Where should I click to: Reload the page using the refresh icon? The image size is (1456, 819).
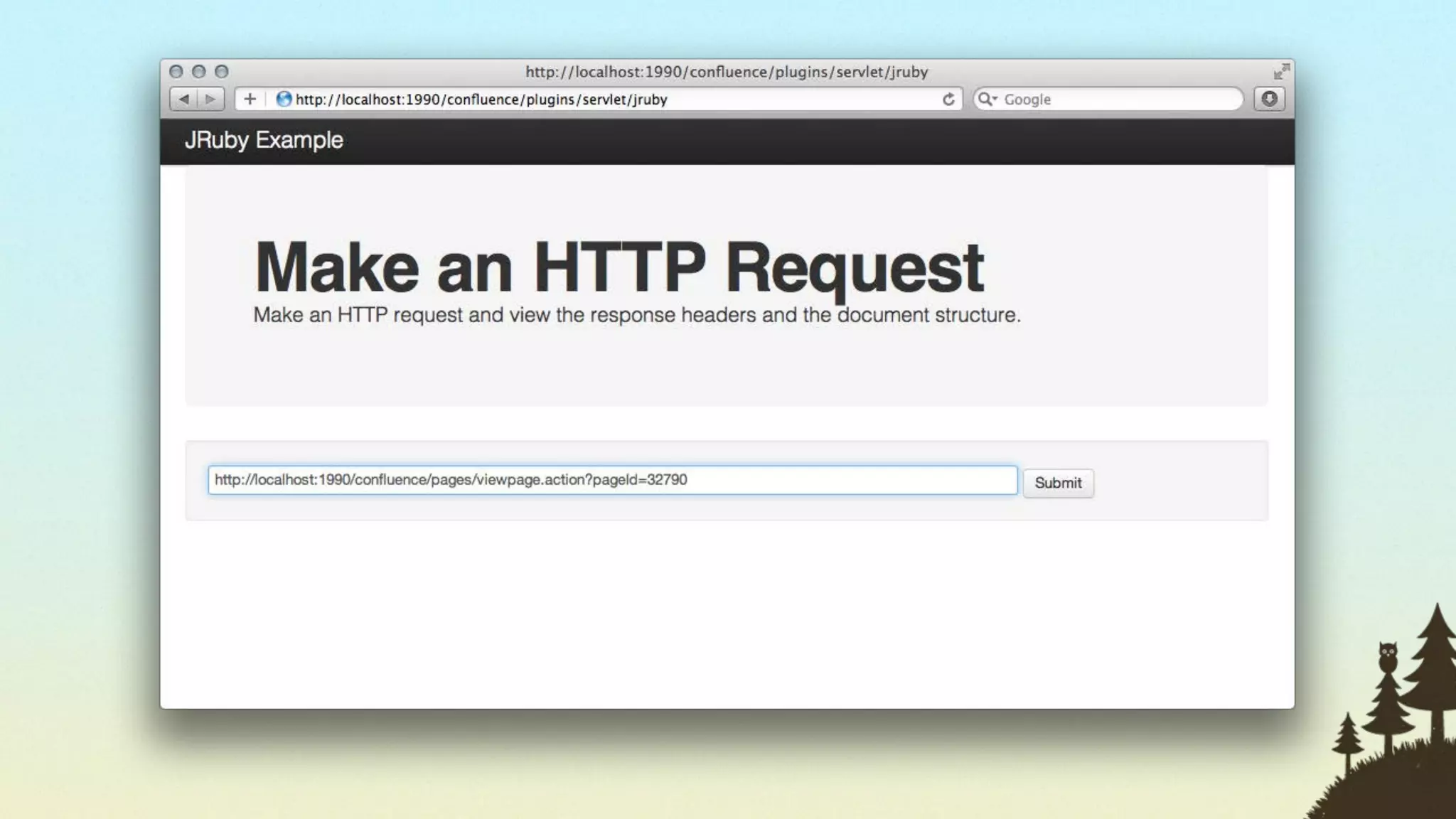click(x=948, y=100)
